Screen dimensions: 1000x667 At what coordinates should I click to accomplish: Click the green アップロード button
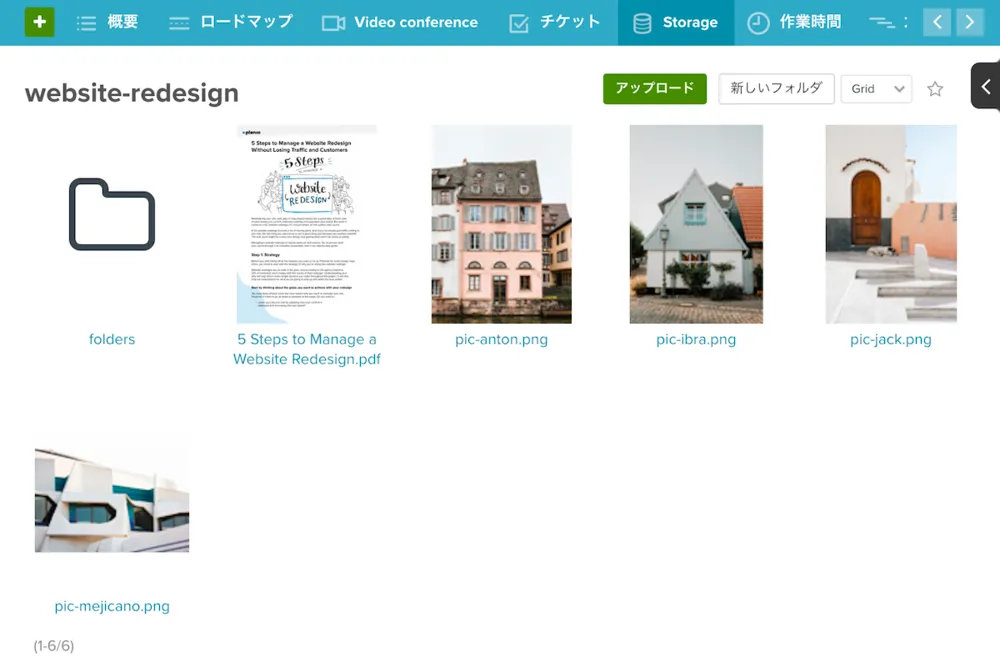click(x=654, y=89)
